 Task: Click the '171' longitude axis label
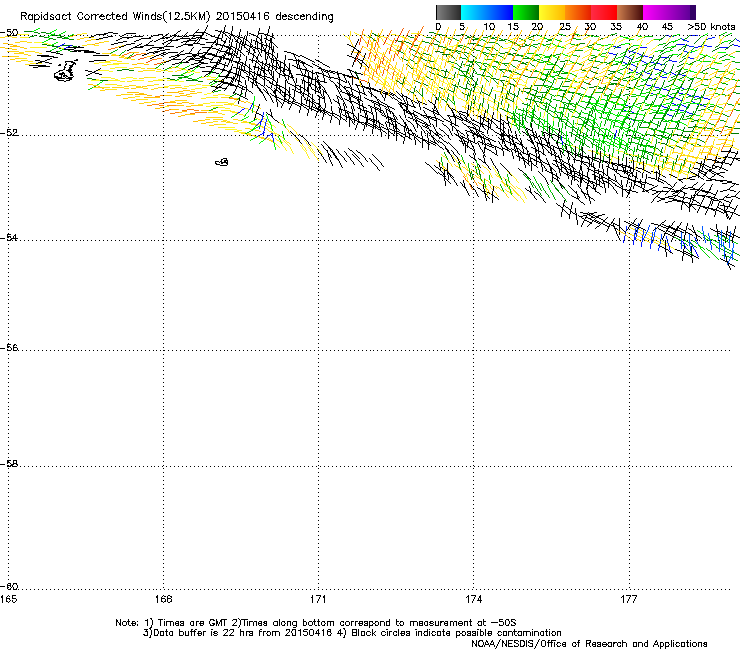pyautogui.click(x=318, y=599)
